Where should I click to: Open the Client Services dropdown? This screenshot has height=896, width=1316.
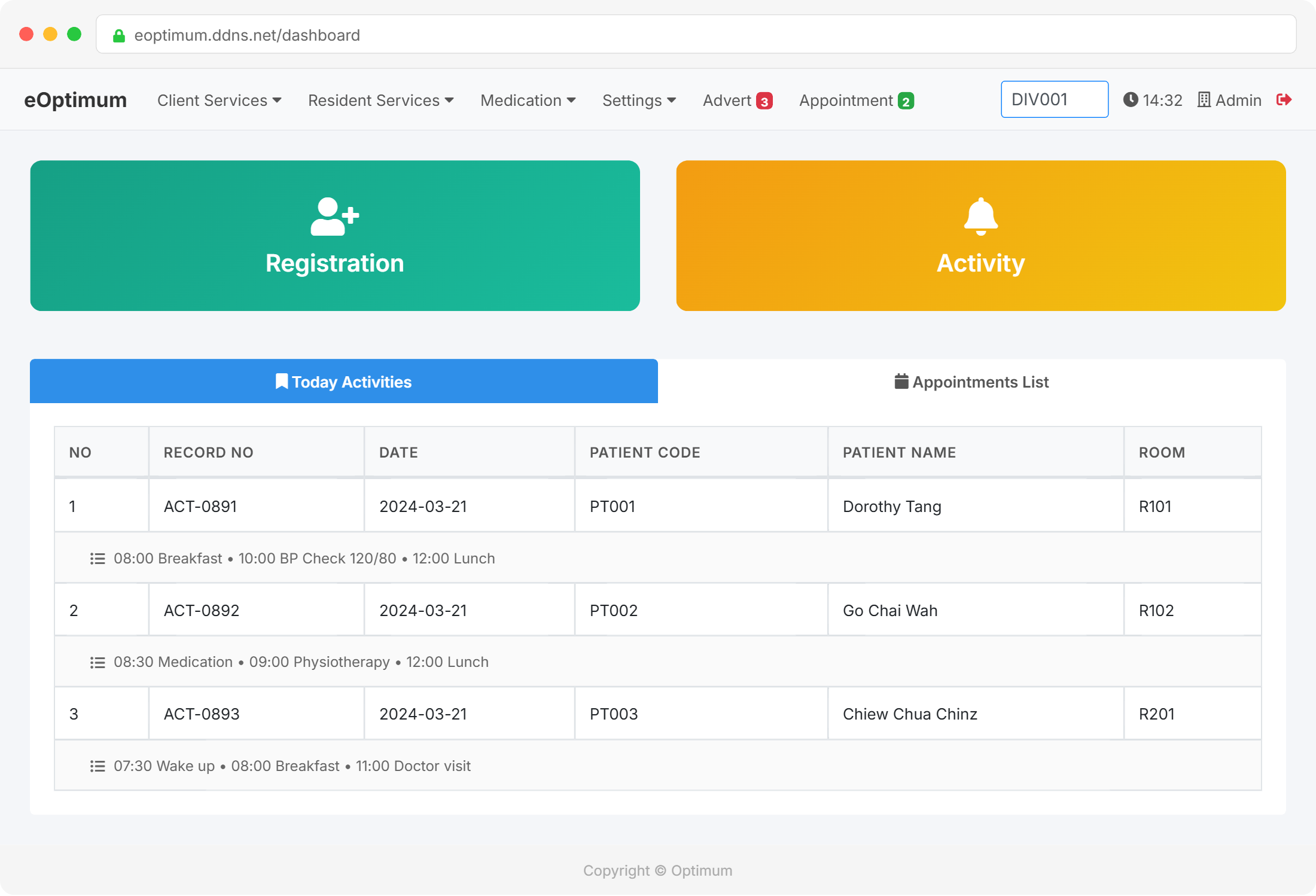(x=219, y=100)
